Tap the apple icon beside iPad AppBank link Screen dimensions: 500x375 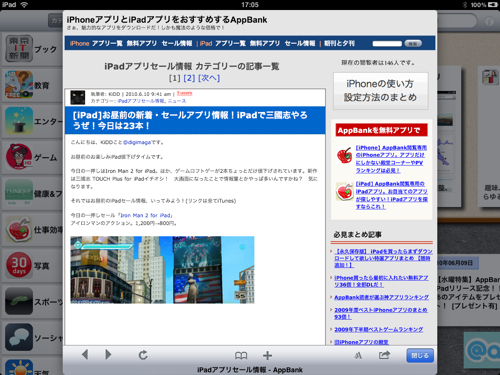click(x=344, y=192)
